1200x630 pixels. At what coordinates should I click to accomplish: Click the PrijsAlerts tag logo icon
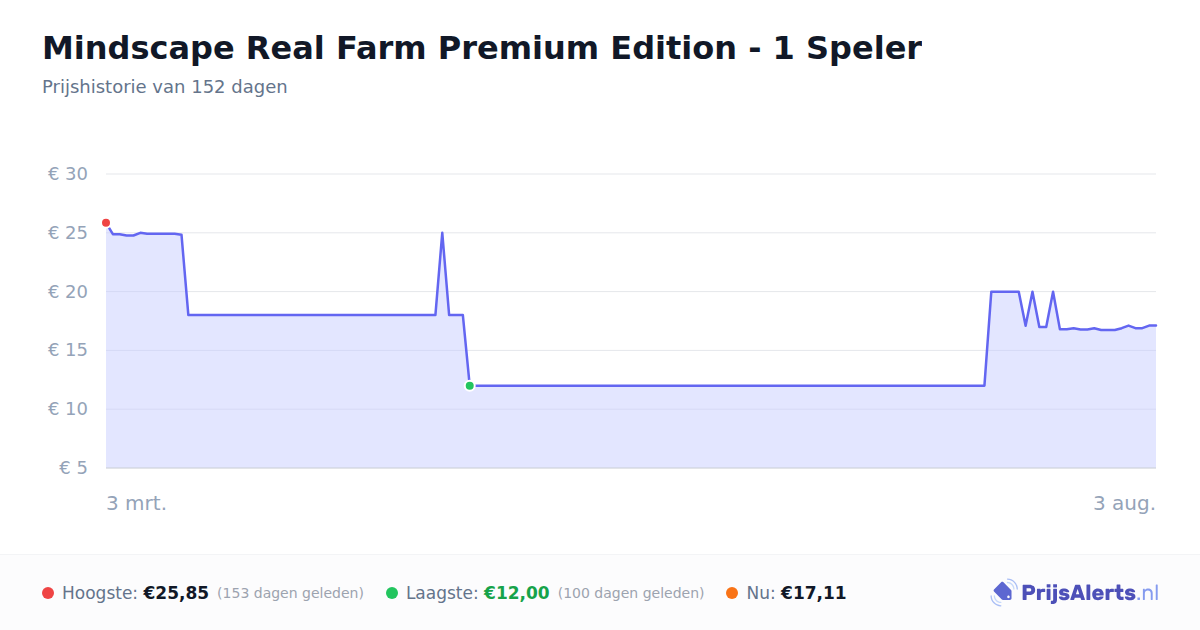(1003, 593)
